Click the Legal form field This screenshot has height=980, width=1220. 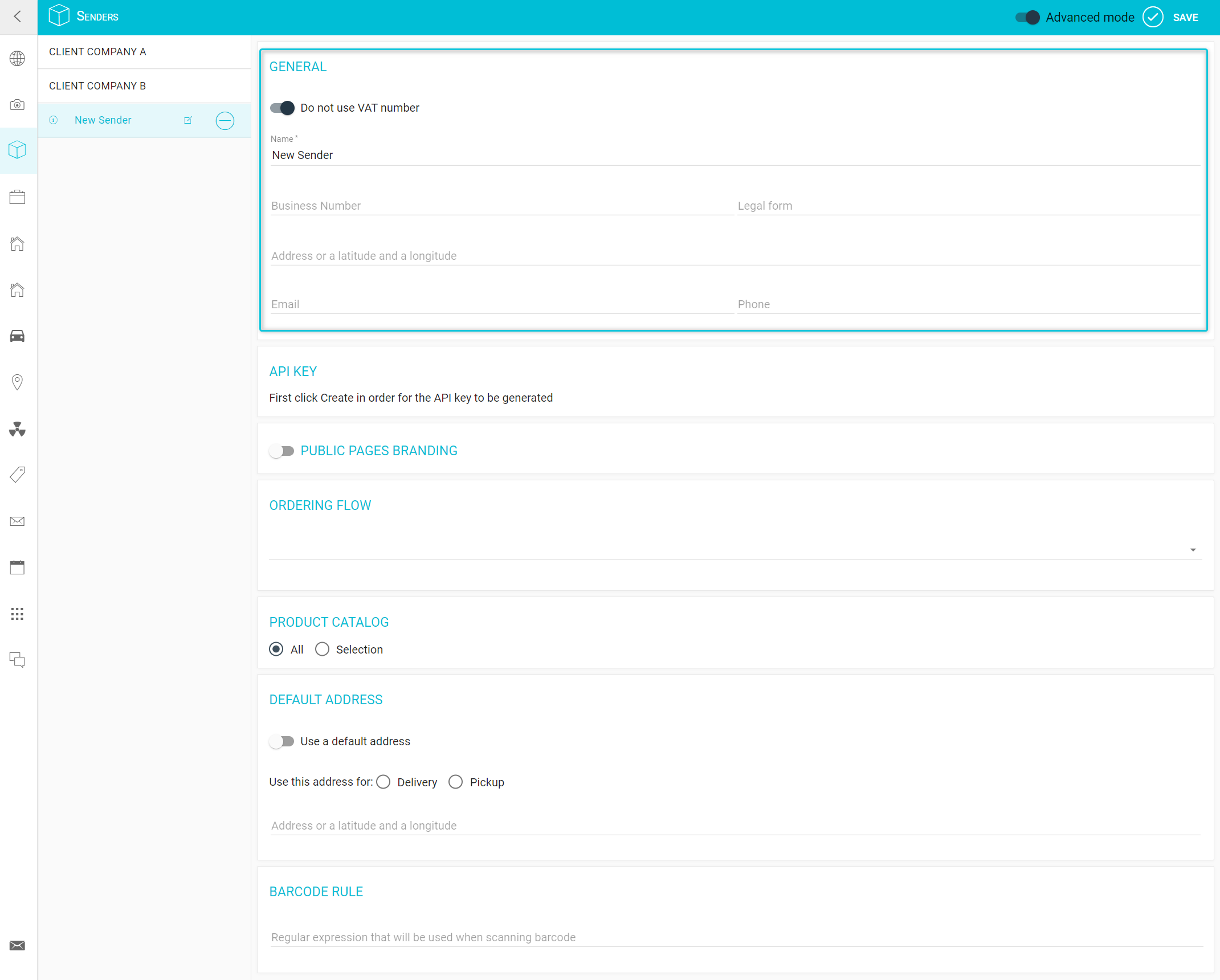click(x=969, y=206)
